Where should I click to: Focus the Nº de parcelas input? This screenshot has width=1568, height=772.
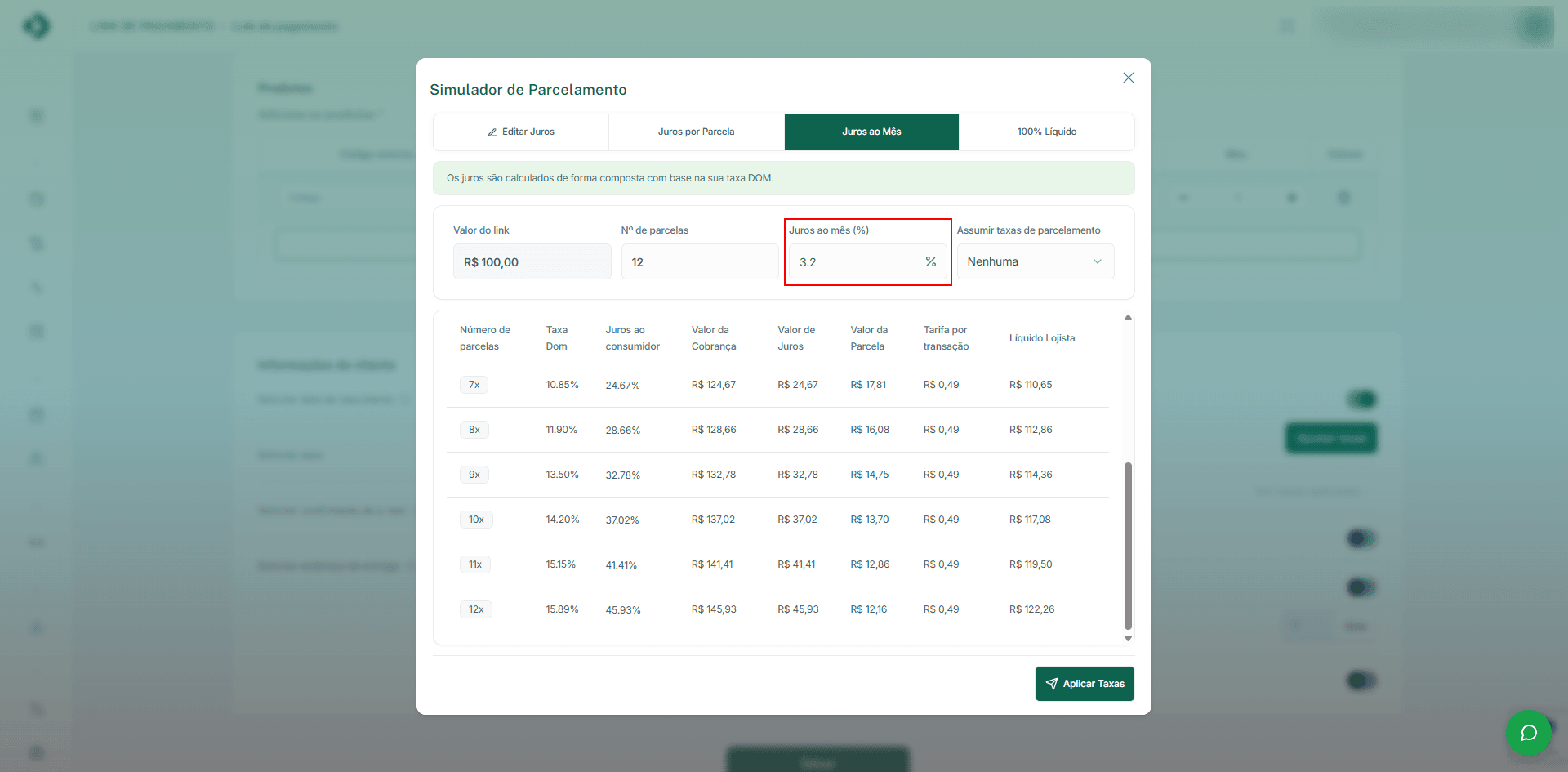click(699, 262)
